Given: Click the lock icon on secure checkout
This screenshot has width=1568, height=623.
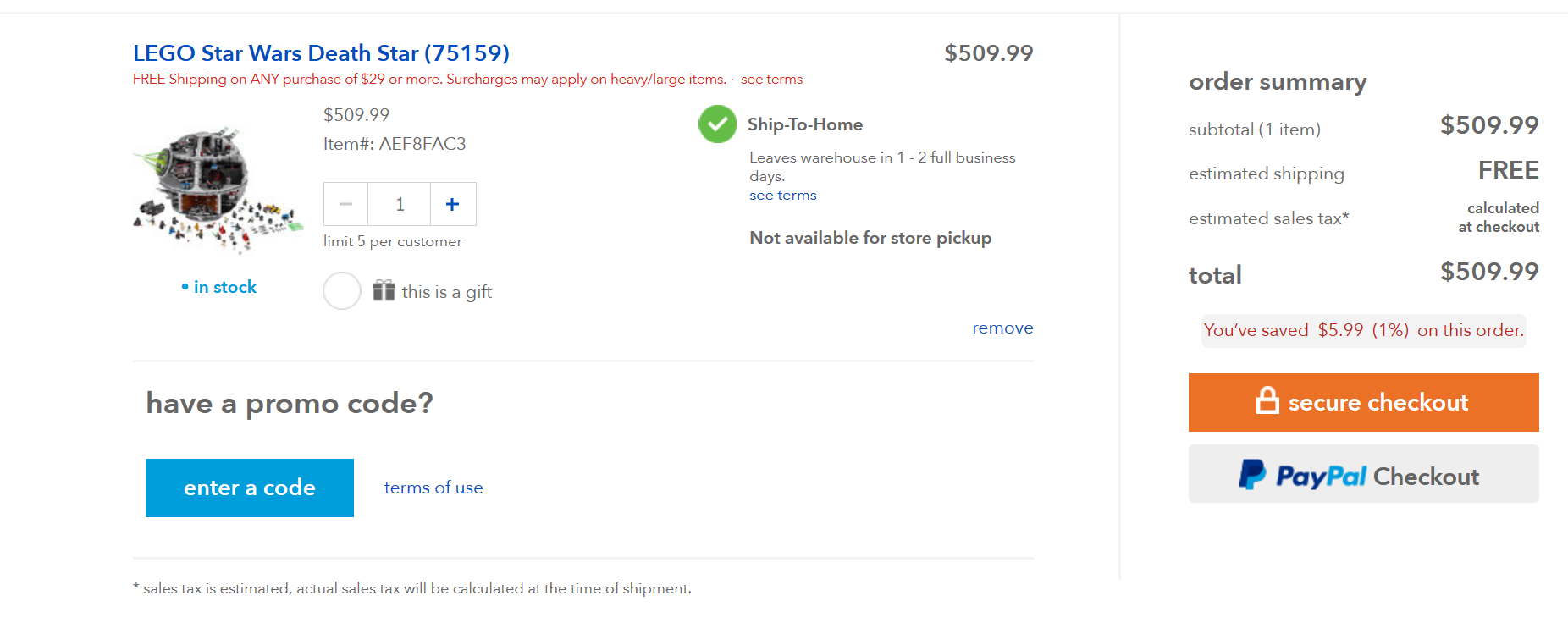Looking at the screenshot, I should [x=1267, y=400].
